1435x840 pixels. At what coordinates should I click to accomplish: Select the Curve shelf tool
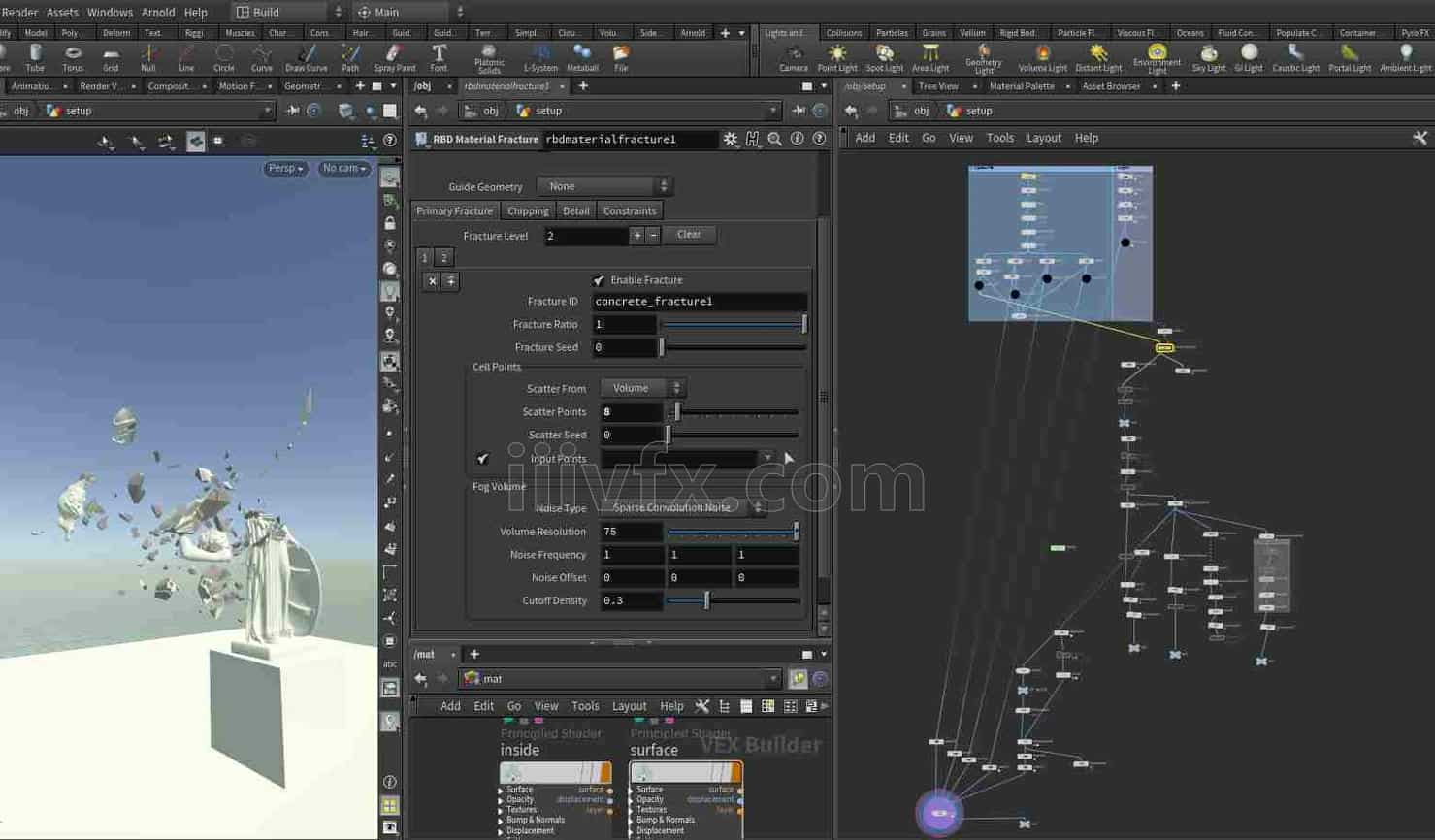262,57
